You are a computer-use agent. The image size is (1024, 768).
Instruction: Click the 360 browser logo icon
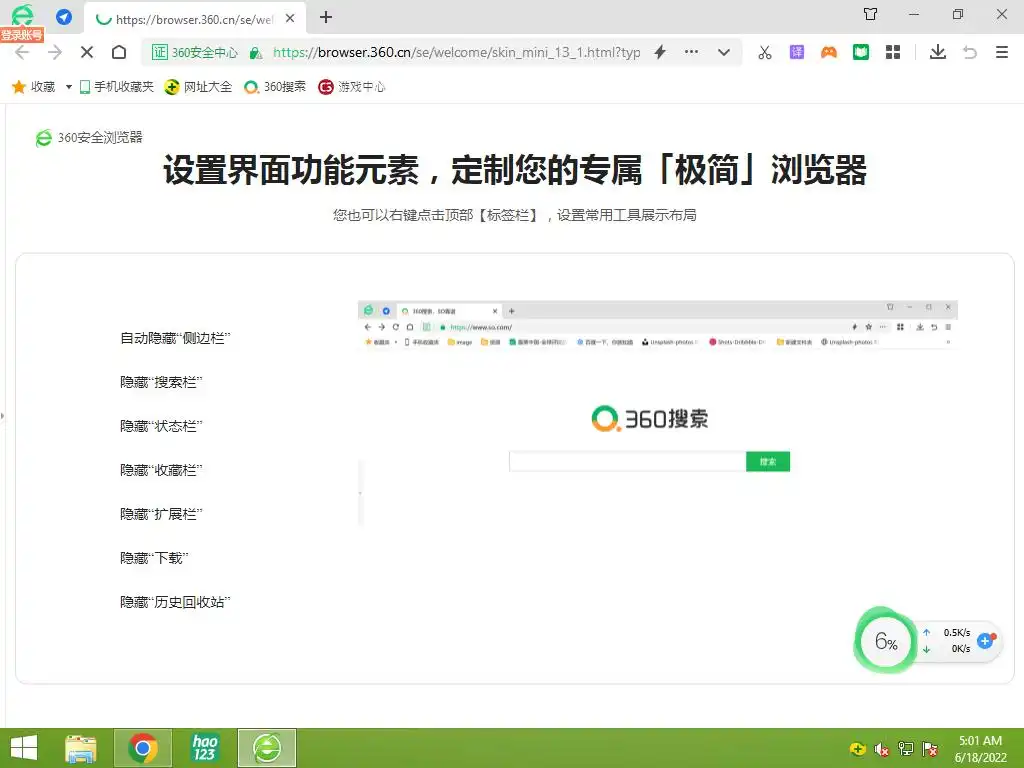click(x=22, y=15)
